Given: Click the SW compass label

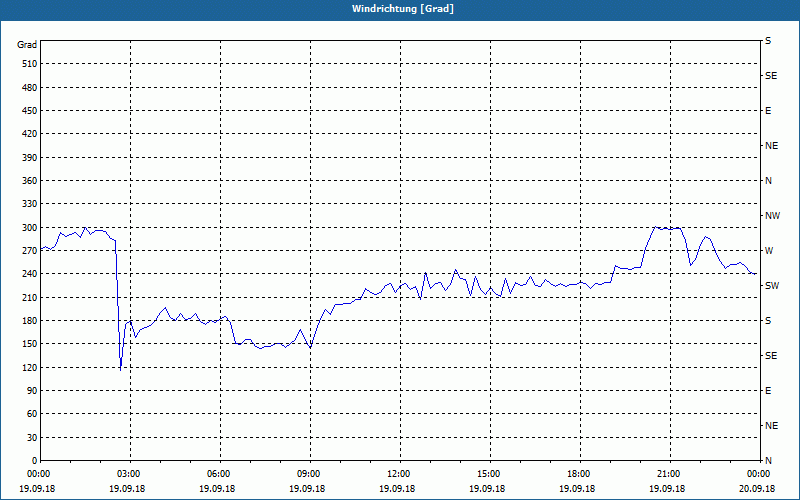Looking at the screenshot, I should (x=772, y=286).
